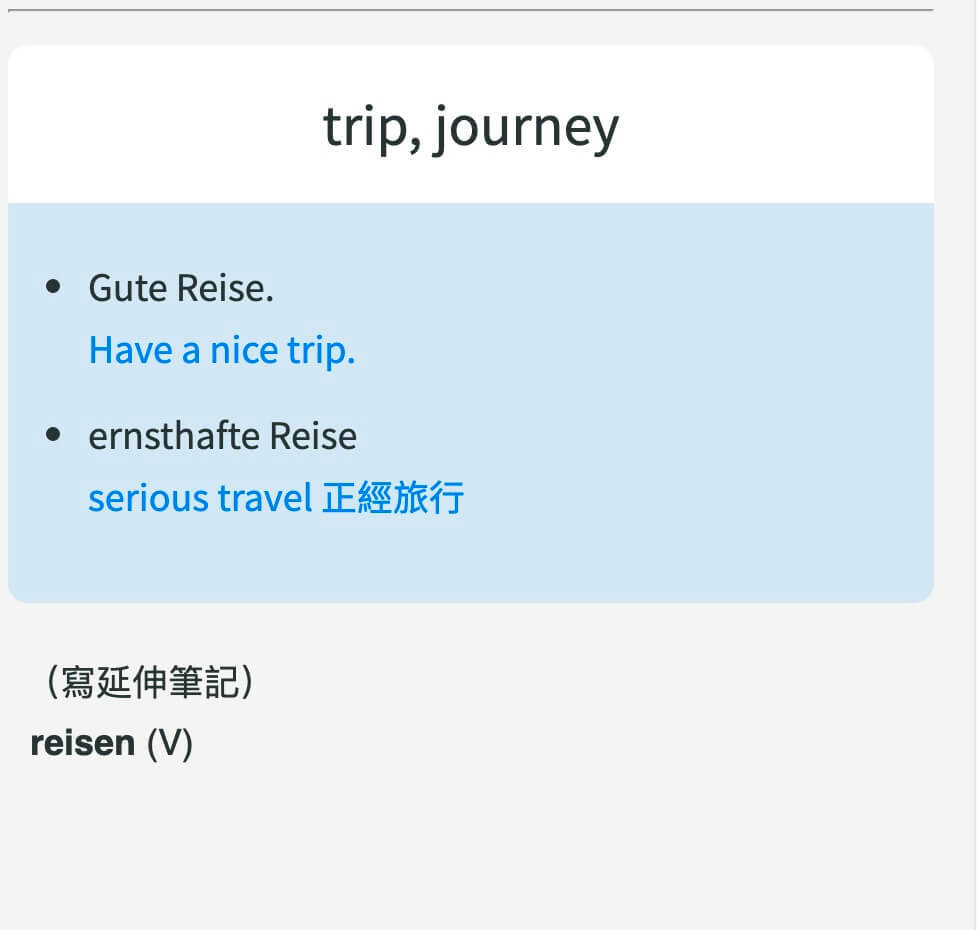Select the "ernsthafte Reise" example phrase
Screen dimensions: 978x930
(x=222, y=436)
